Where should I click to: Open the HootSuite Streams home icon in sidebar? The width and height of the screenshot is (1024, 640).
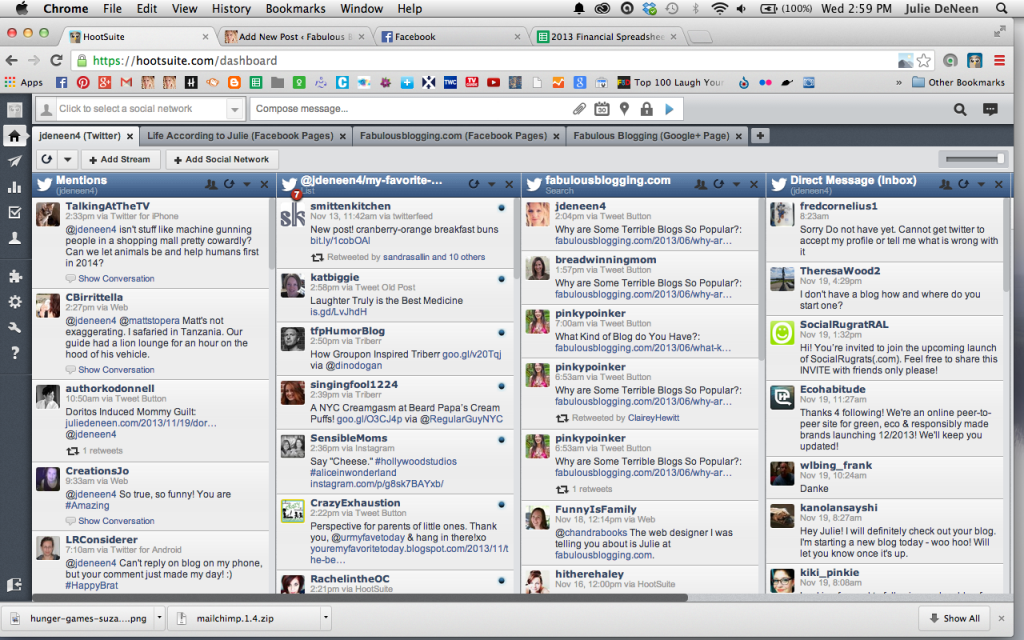click(x=14, y=136)
